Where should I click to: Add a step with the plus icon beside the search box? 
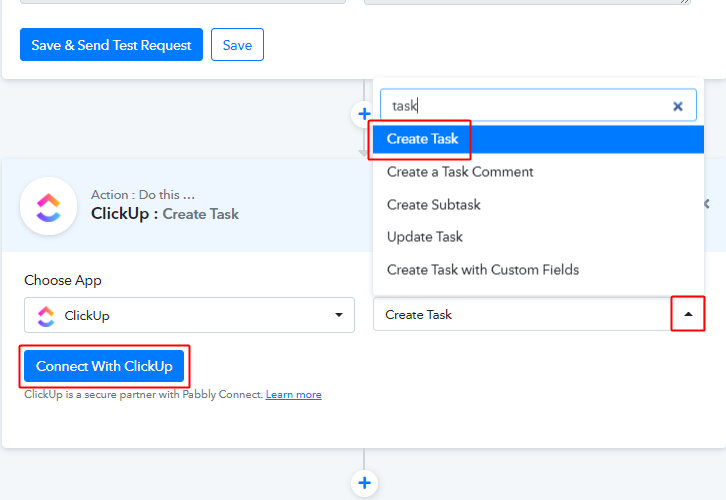coord(364,114)
